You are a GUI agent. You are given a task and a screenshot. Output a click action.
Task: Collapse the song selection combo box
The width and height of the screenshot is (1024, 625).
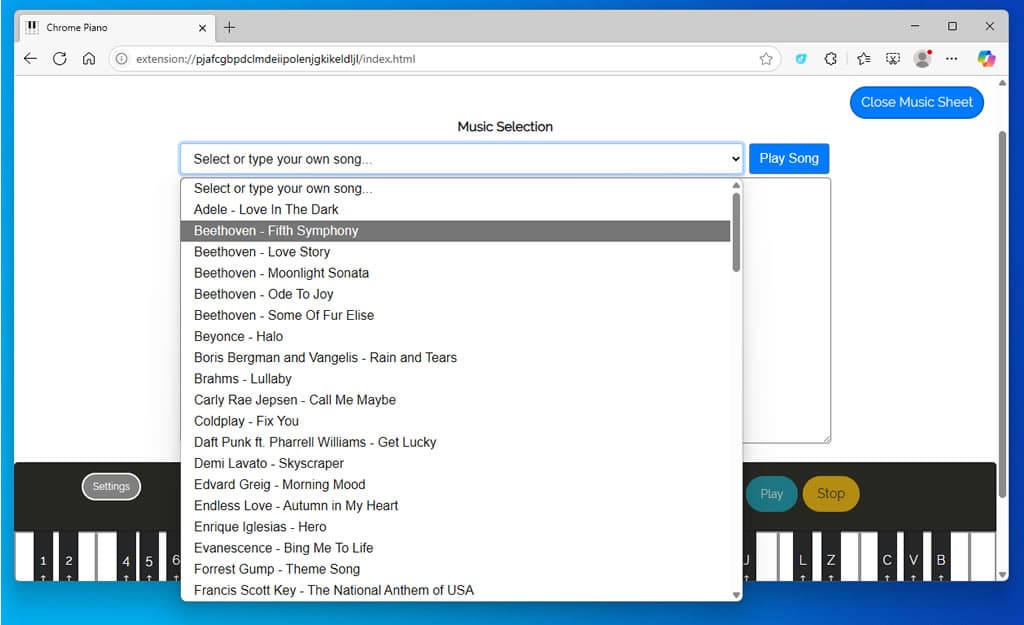(461, 159)
